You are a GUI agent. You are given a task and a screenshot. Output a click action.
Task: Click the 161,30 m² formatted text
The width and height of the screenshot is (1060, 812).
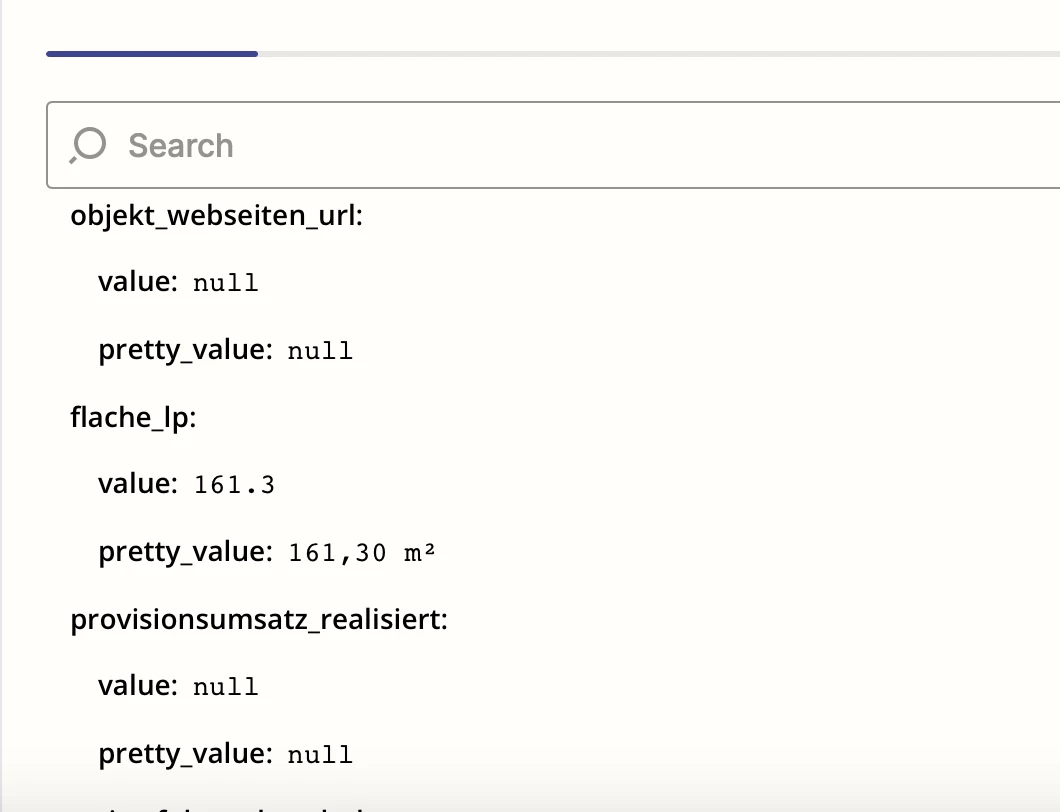point(362,553)
